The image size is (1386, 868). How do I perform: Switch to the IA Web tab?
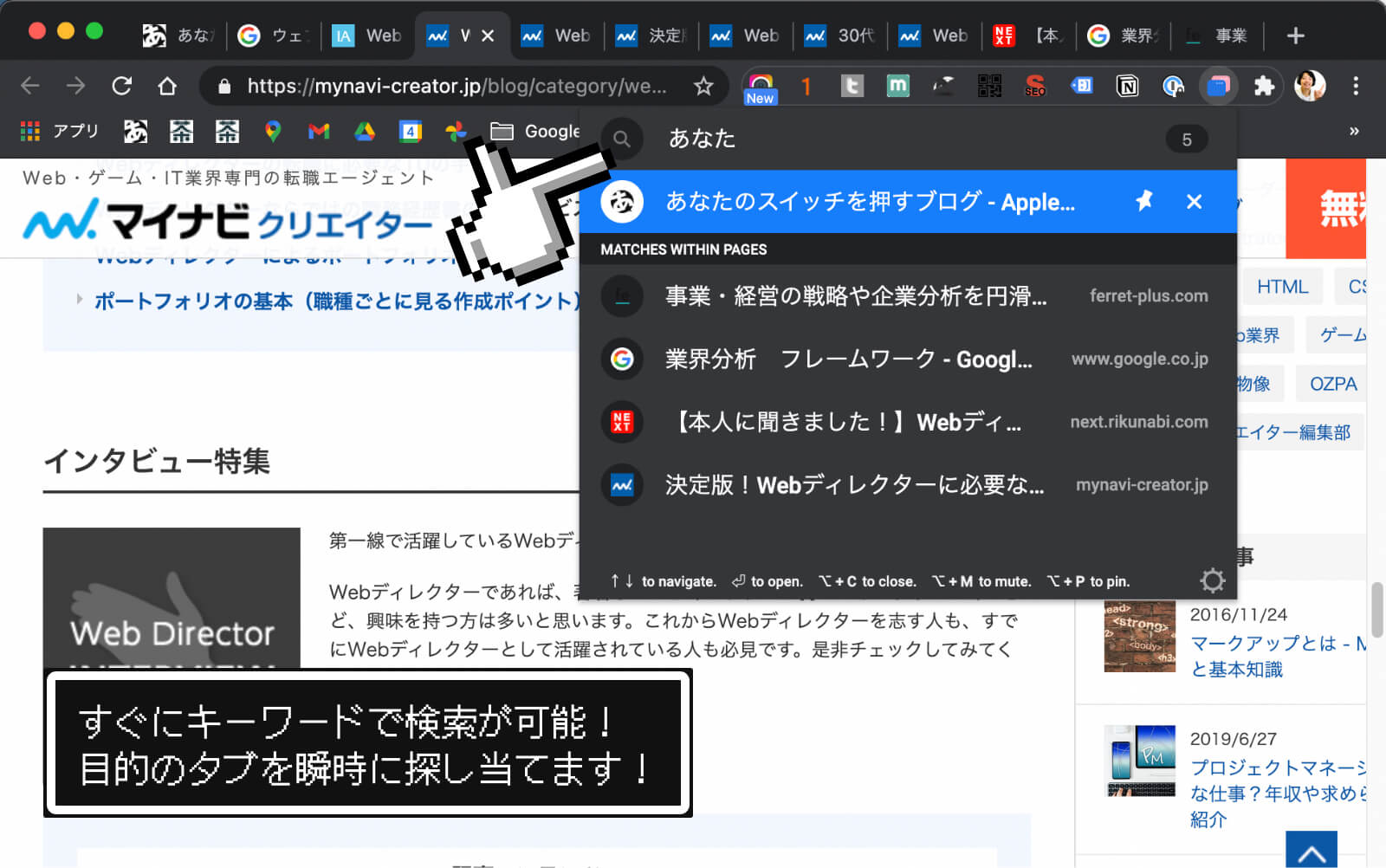[366, 36]
